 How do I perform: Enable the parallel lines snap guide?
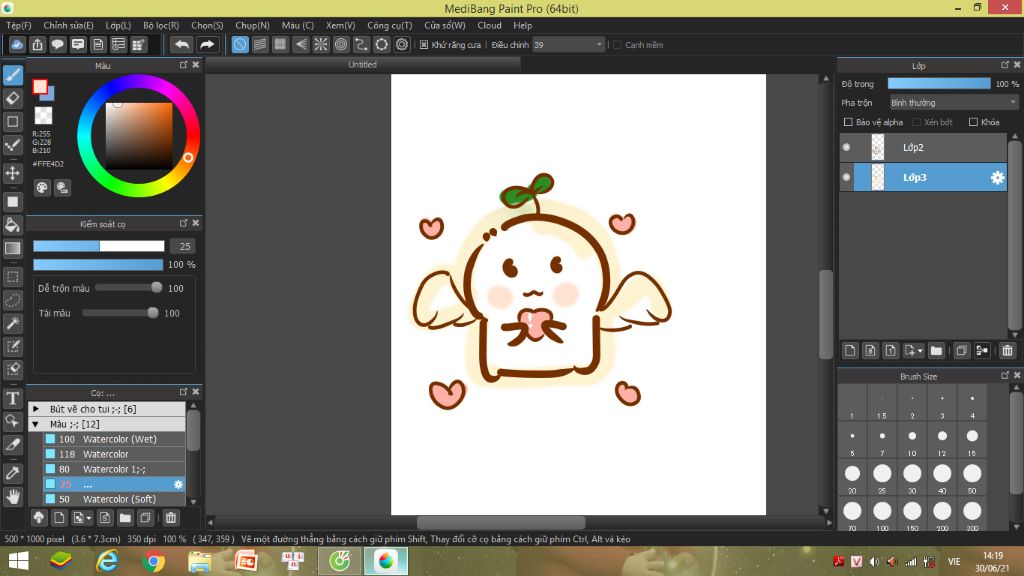[260, 44]
